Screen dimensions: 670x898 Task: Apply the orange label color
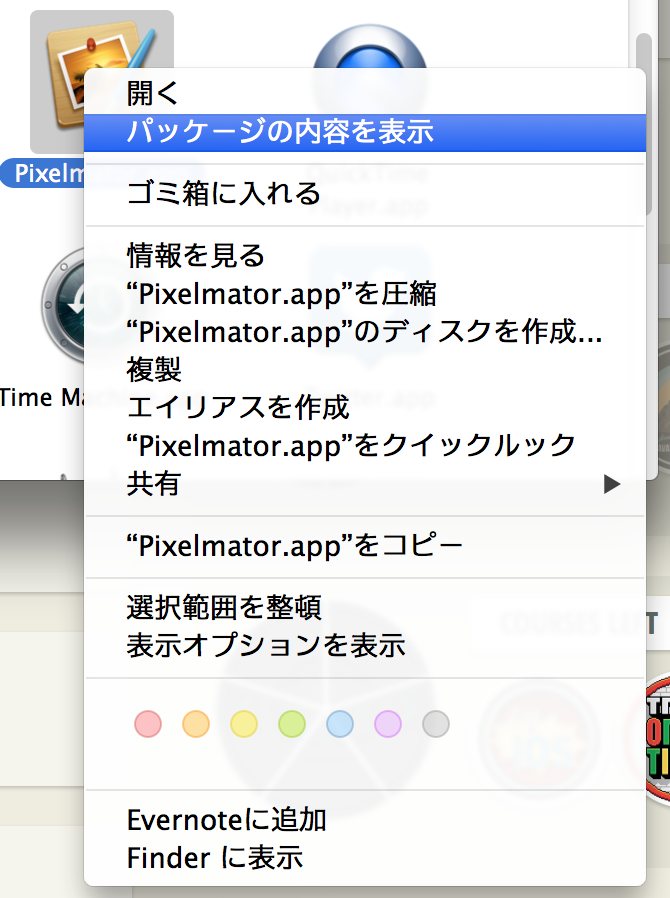coord(196,724)
